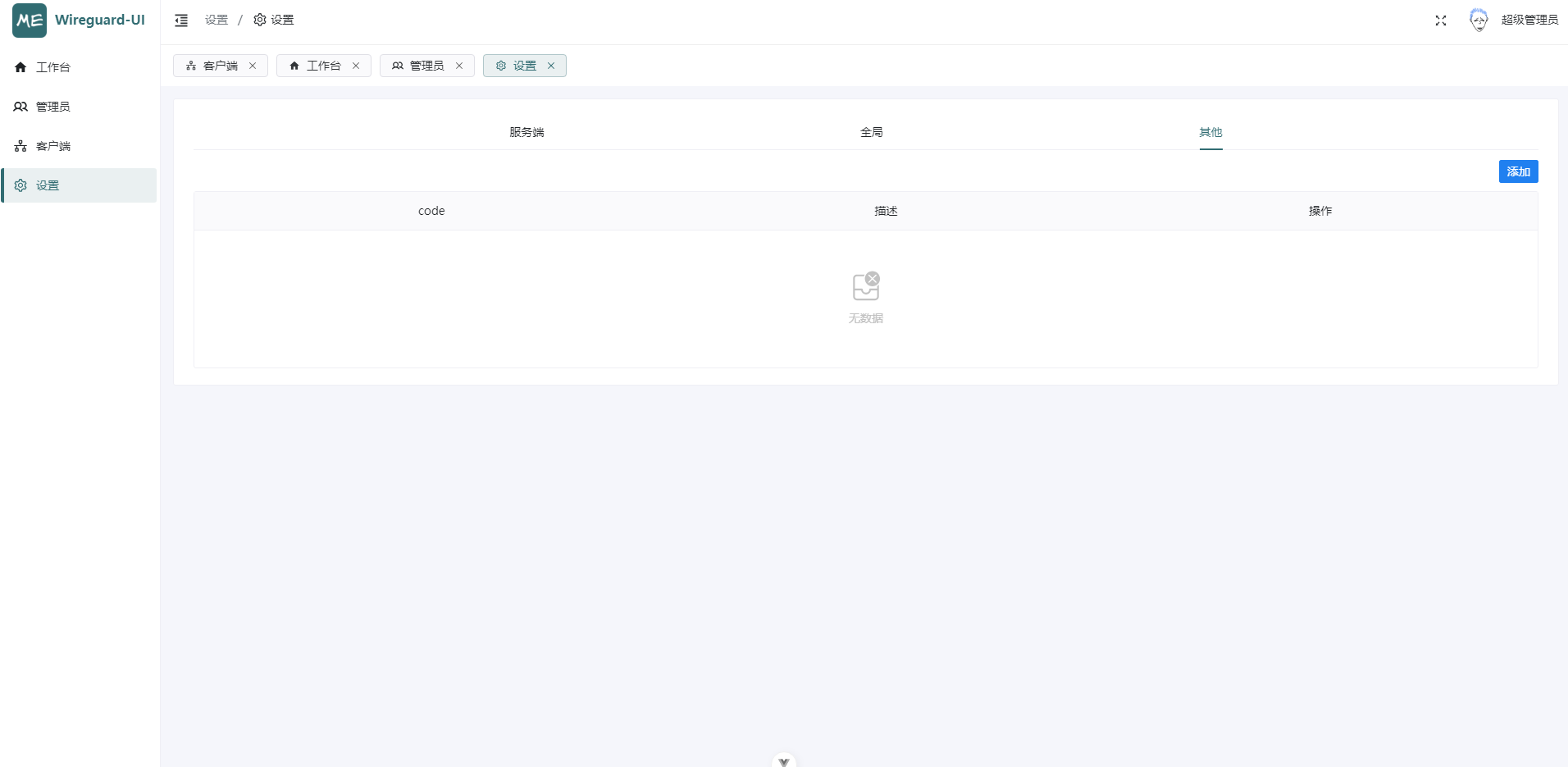This screenshot has width=1568, height=767.
Task: Close the 客户端 page tab
Action: pyautogui.click(x=253, y=66)
